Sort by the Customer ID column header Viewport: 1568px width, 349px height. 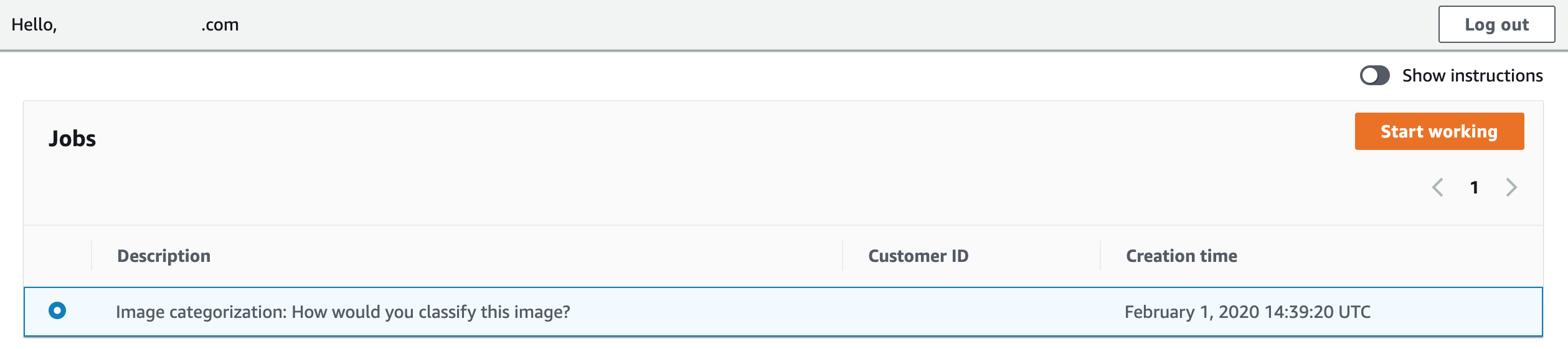918,256
